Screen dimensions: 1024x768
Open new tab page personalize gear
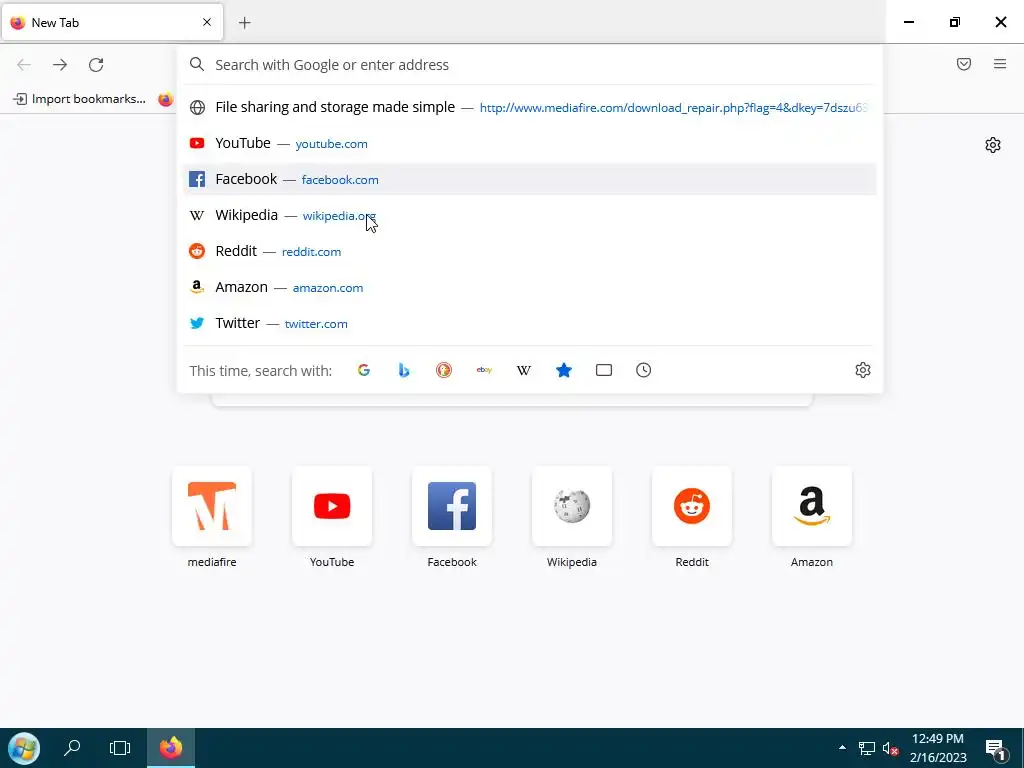point(993,145)
